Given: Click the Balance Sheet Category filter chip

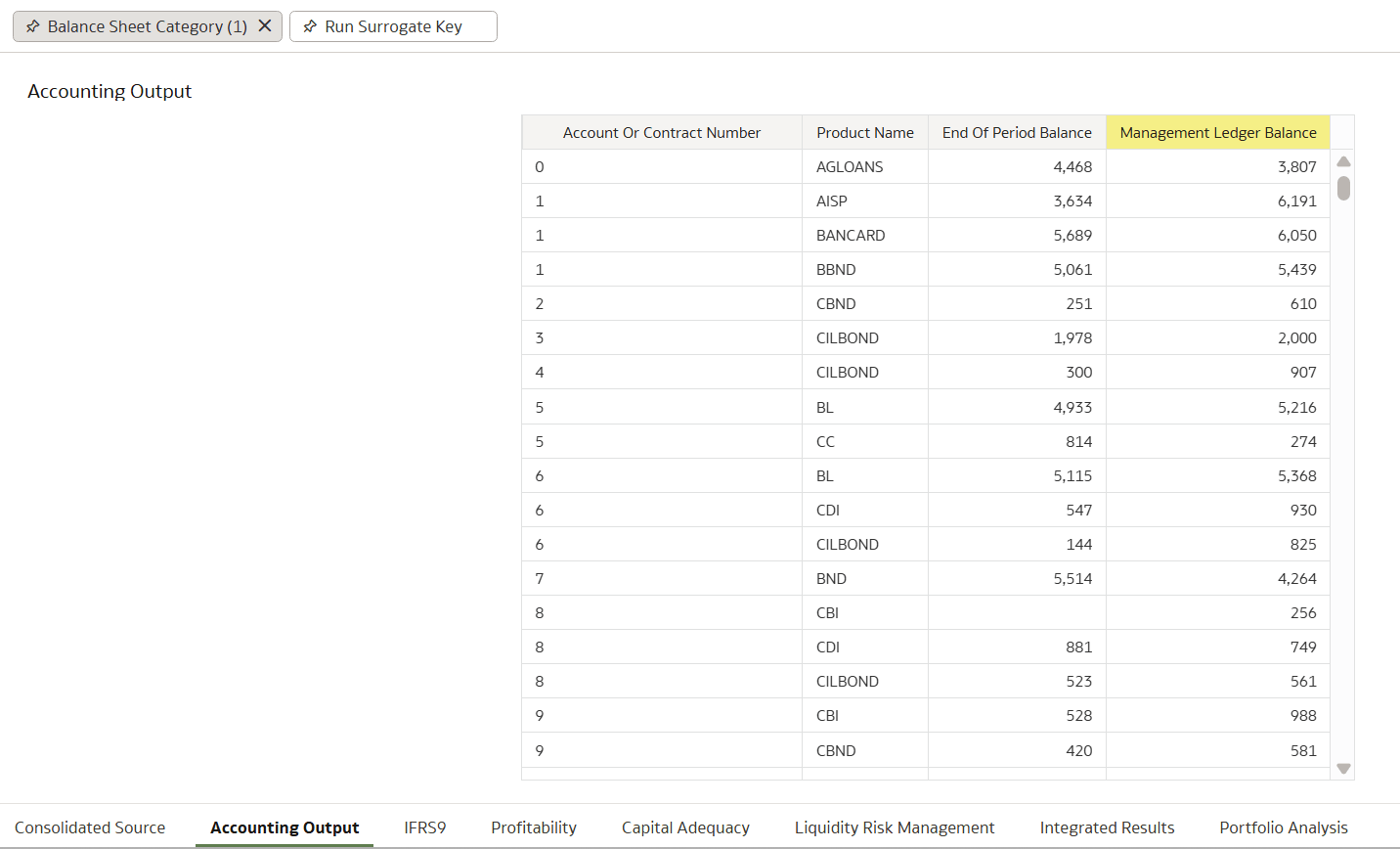Looking at the screenshot, I should (x=142, y=26).
